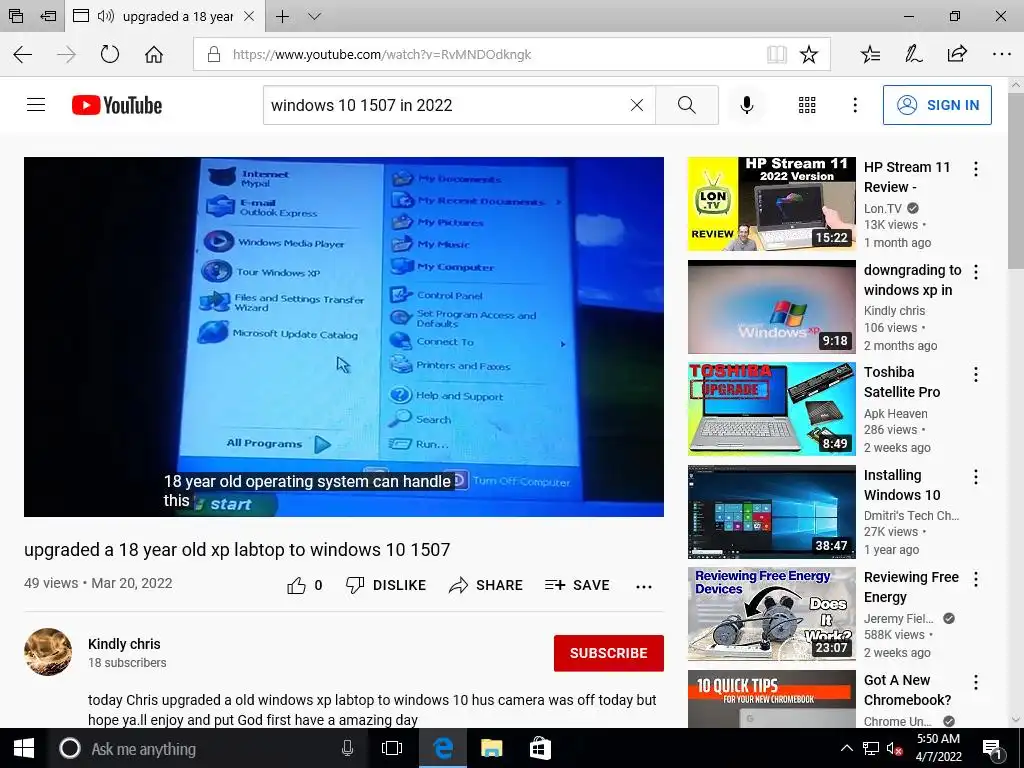Share this page with Edge's share icon
This screenshot has height=768, width=1024.
pos(957,54)
